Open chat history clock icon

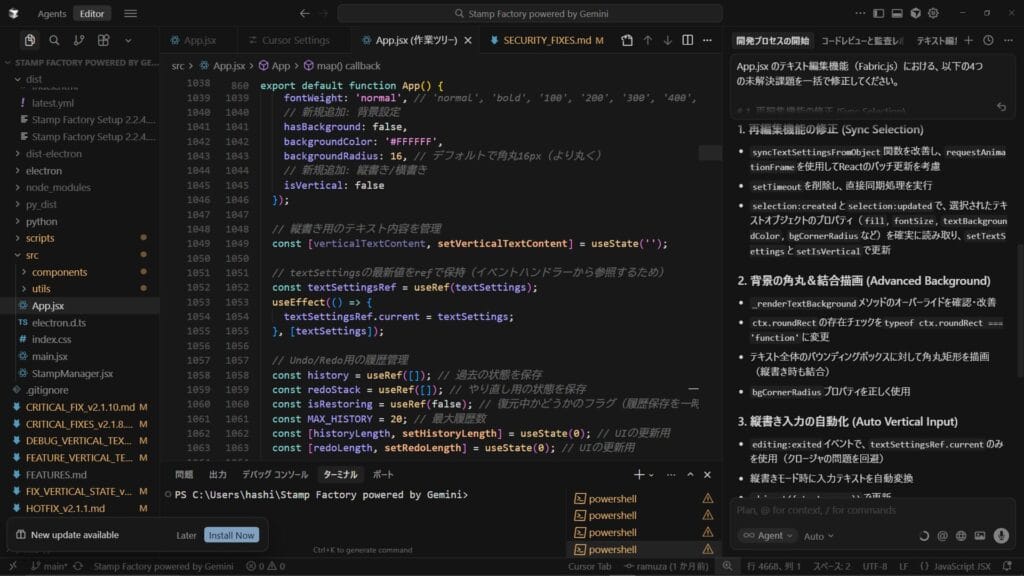(x=988, y=41)
